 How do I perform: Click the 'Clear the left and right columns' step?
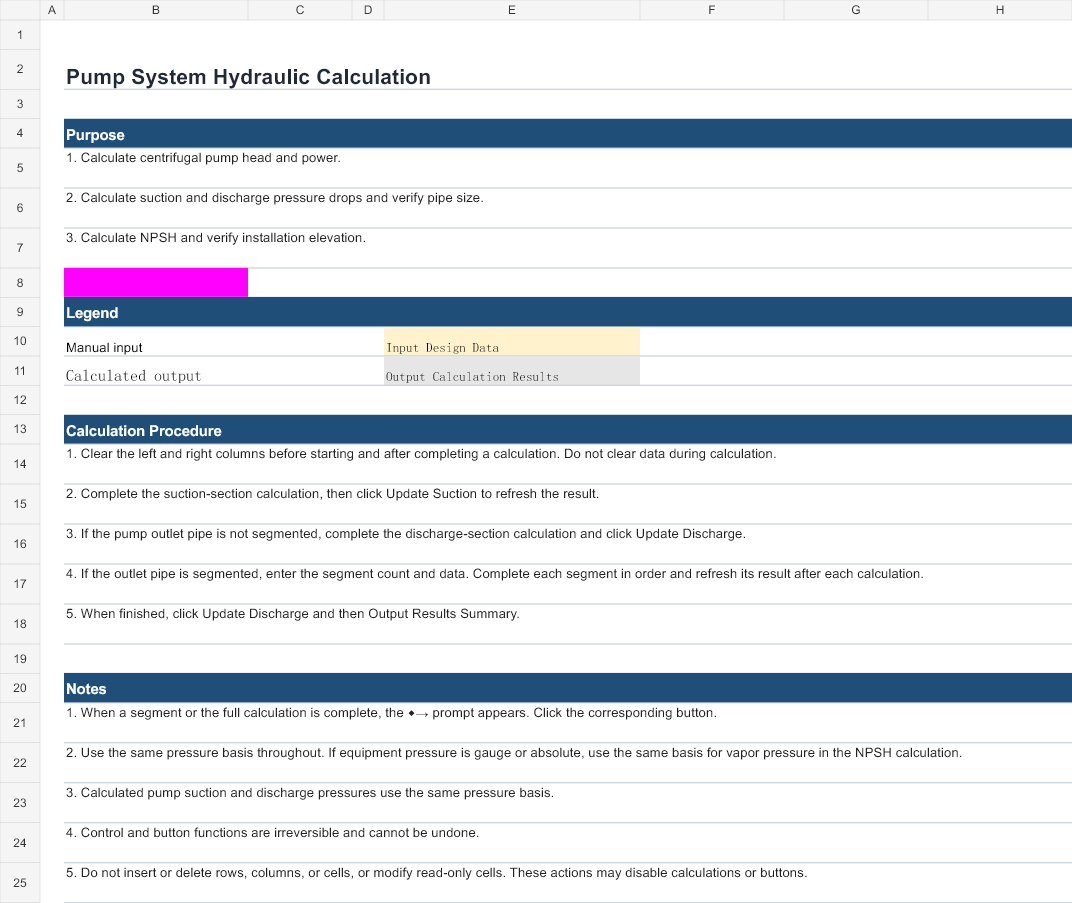[x=568, y=463]
